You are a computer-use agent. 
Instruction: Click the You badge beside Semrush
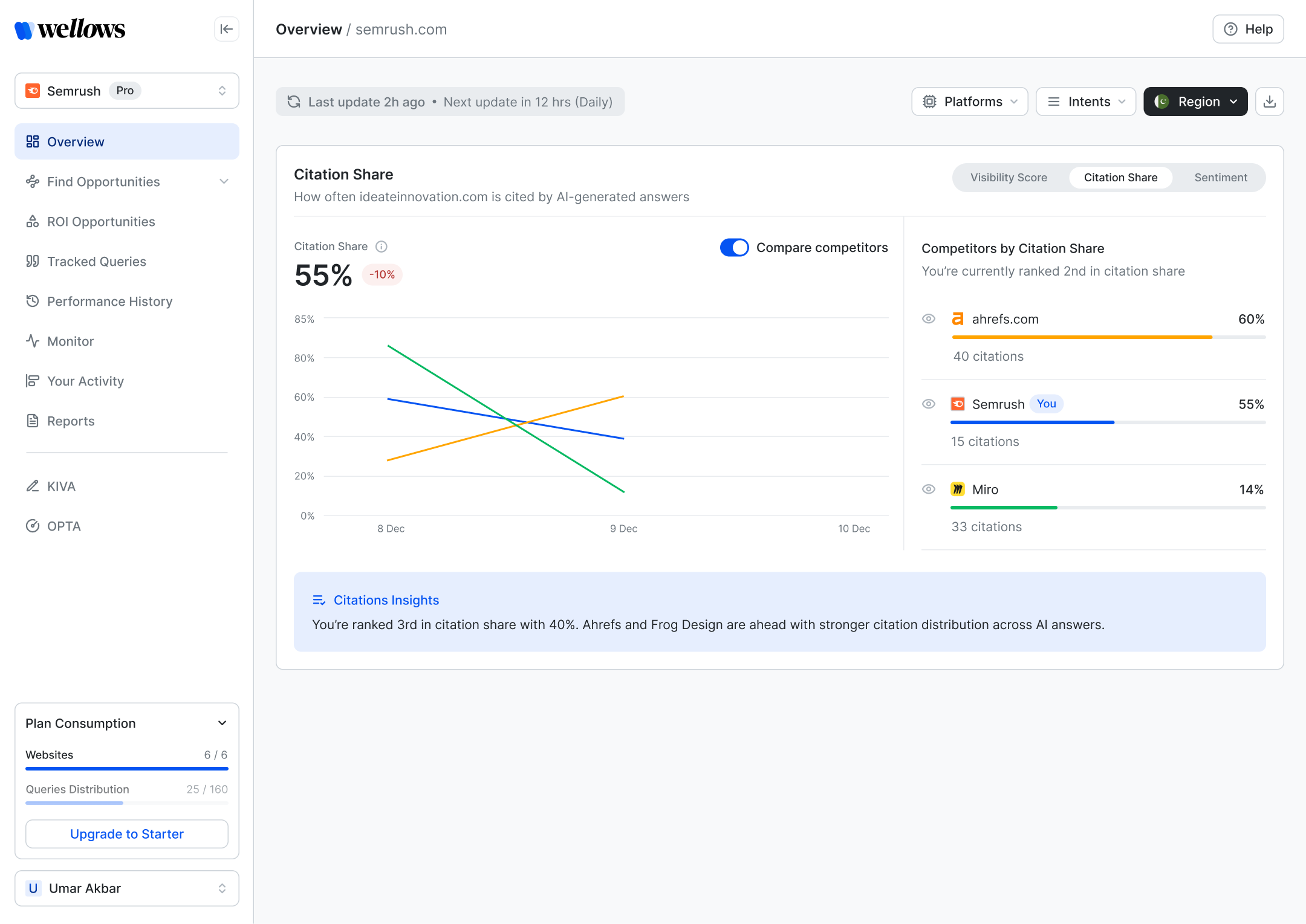pyautogui.click(x=1047, y=404)
